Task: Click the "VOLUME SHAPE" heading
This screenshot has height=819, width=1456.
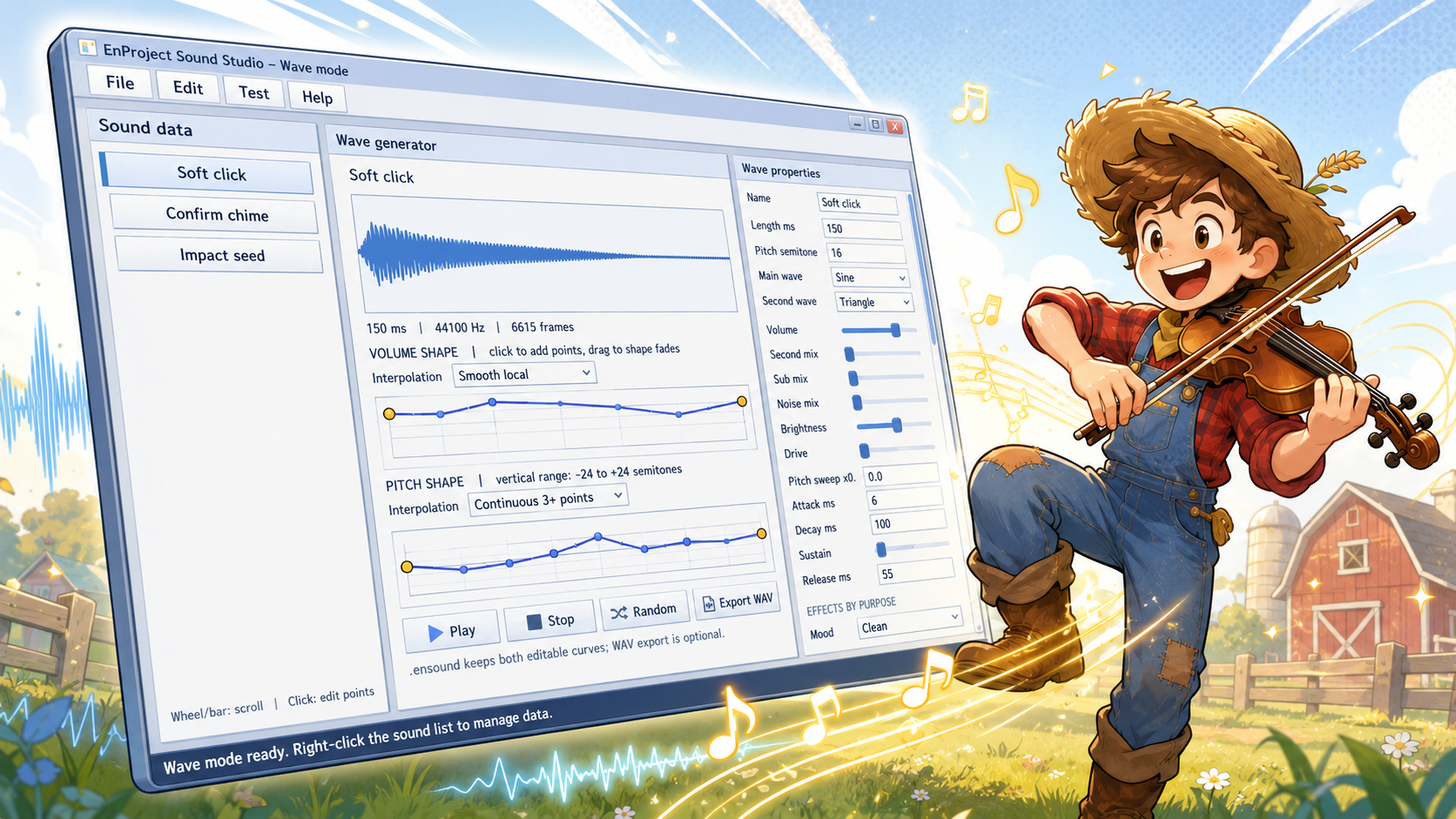Action: 414,352
